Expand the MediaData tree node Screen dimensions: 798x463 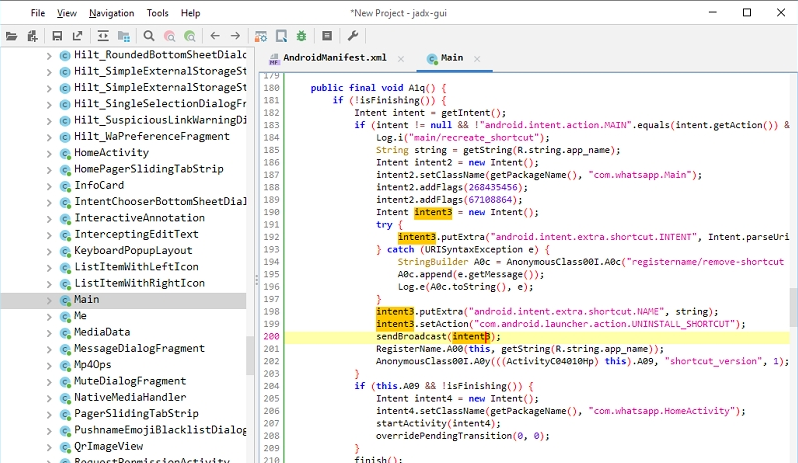click(49, 332)
